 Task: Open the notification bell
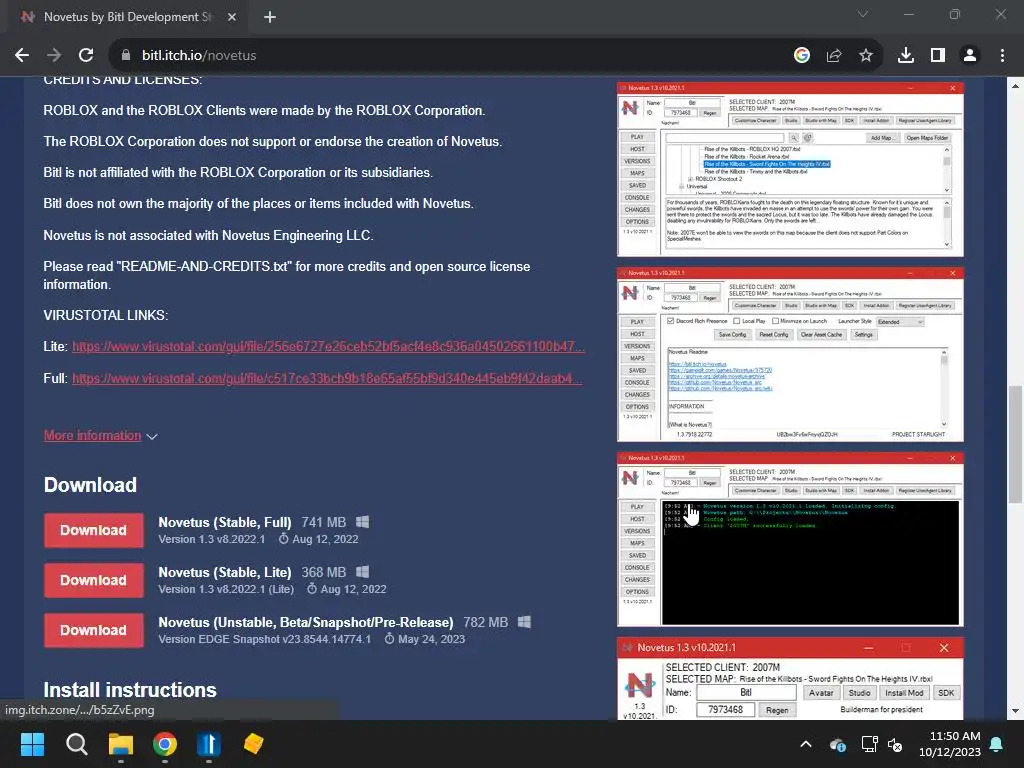997,744
